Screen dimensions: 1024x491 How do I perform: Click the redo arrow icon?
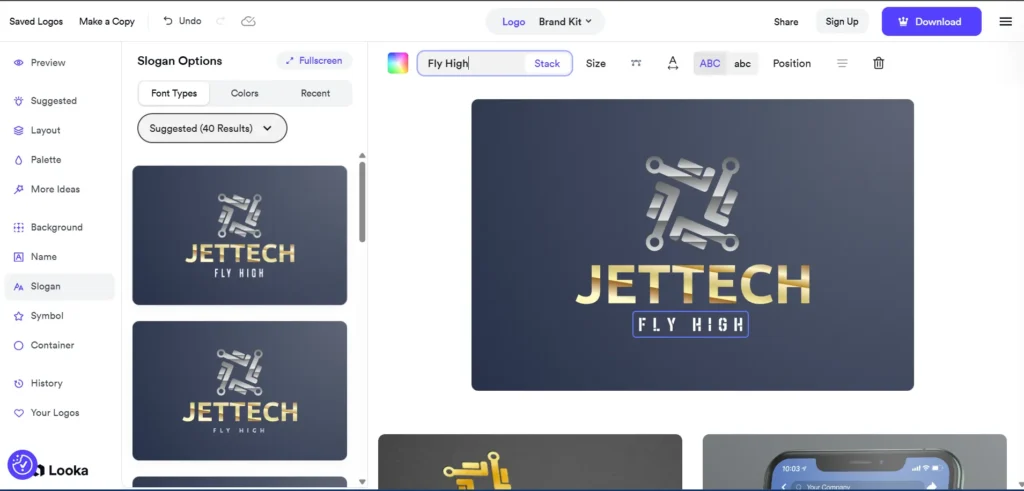[220, 21]
